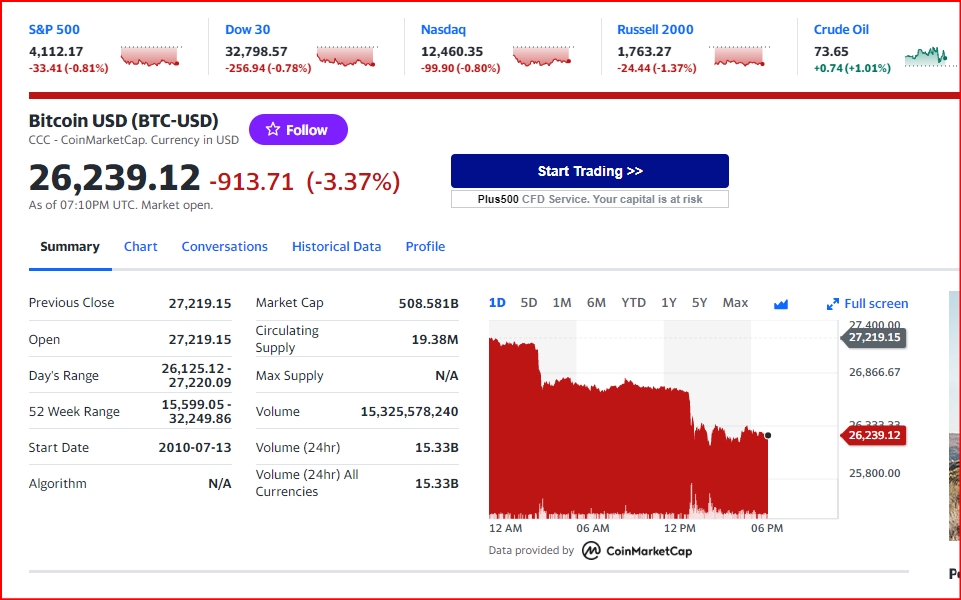Click the Open value 27,219.15
Screen dimensions: 961x600
tap(200, 340)
